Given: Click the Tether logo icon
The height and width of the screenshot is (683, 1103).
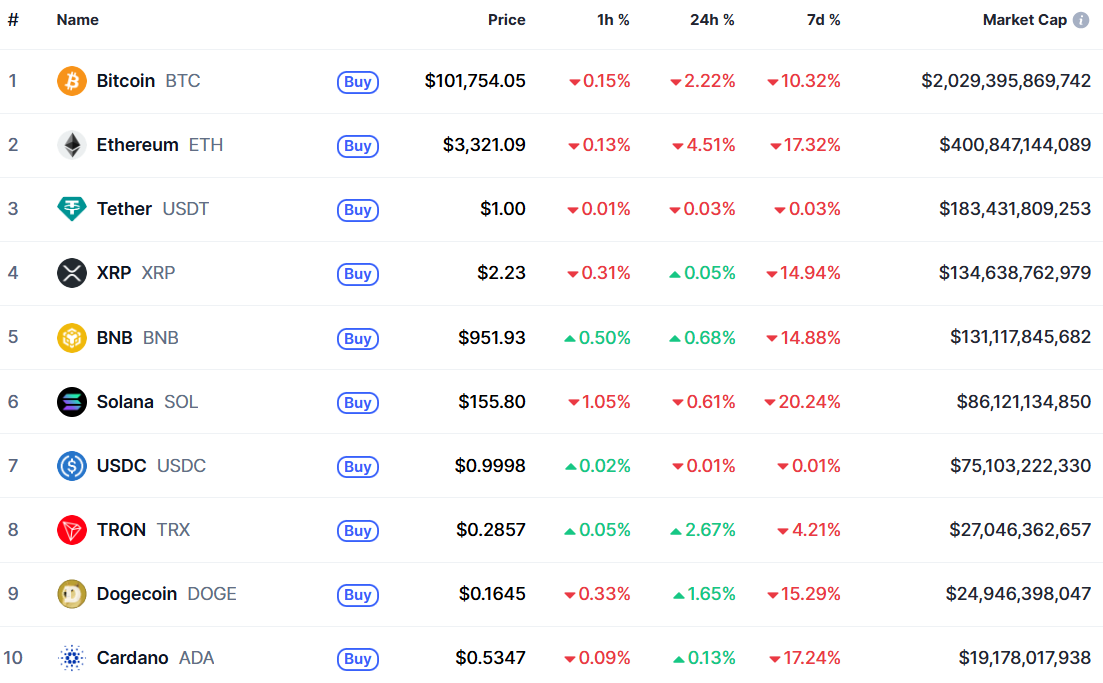Looking at the screenshot, I should 72,209.
